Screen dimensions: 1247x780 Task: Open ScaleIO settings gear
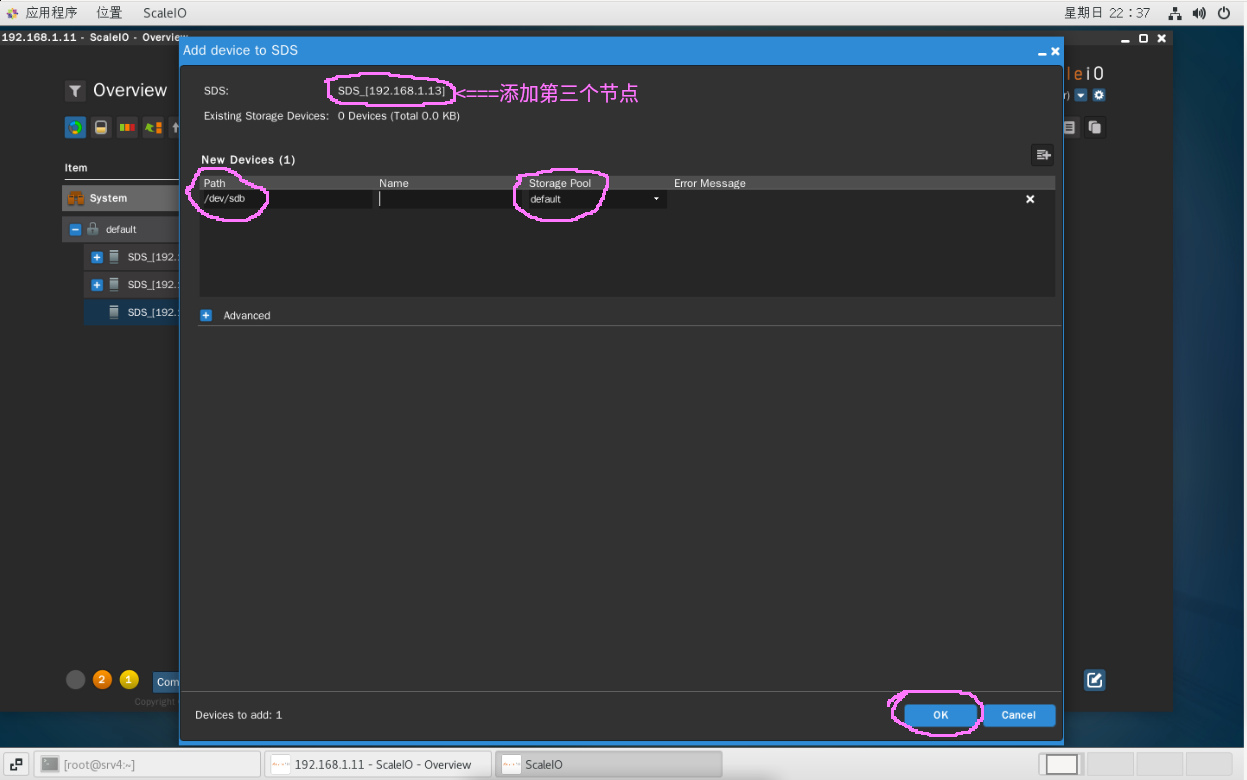1099,95
